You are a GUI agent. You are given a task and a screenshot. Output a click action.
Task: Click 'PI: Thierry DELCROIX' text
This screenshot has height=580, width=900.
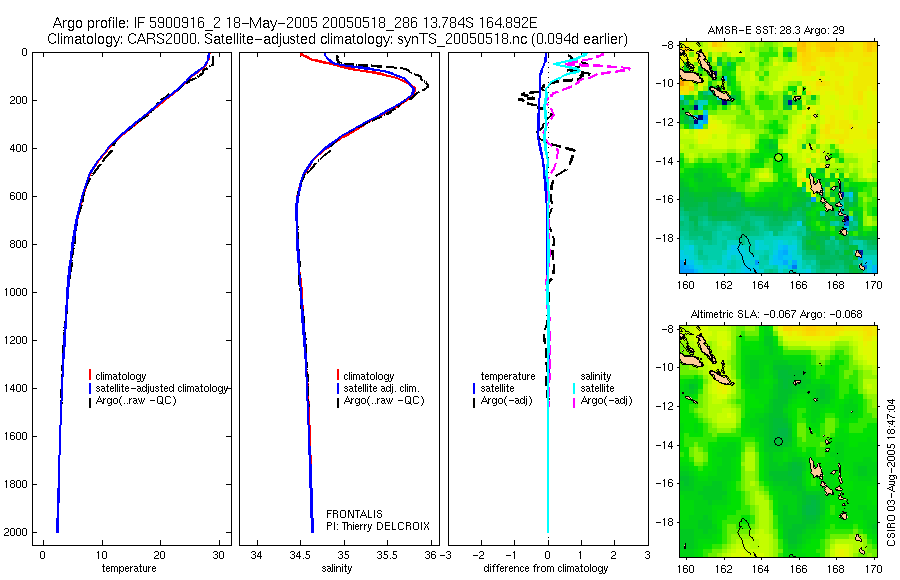378,526
